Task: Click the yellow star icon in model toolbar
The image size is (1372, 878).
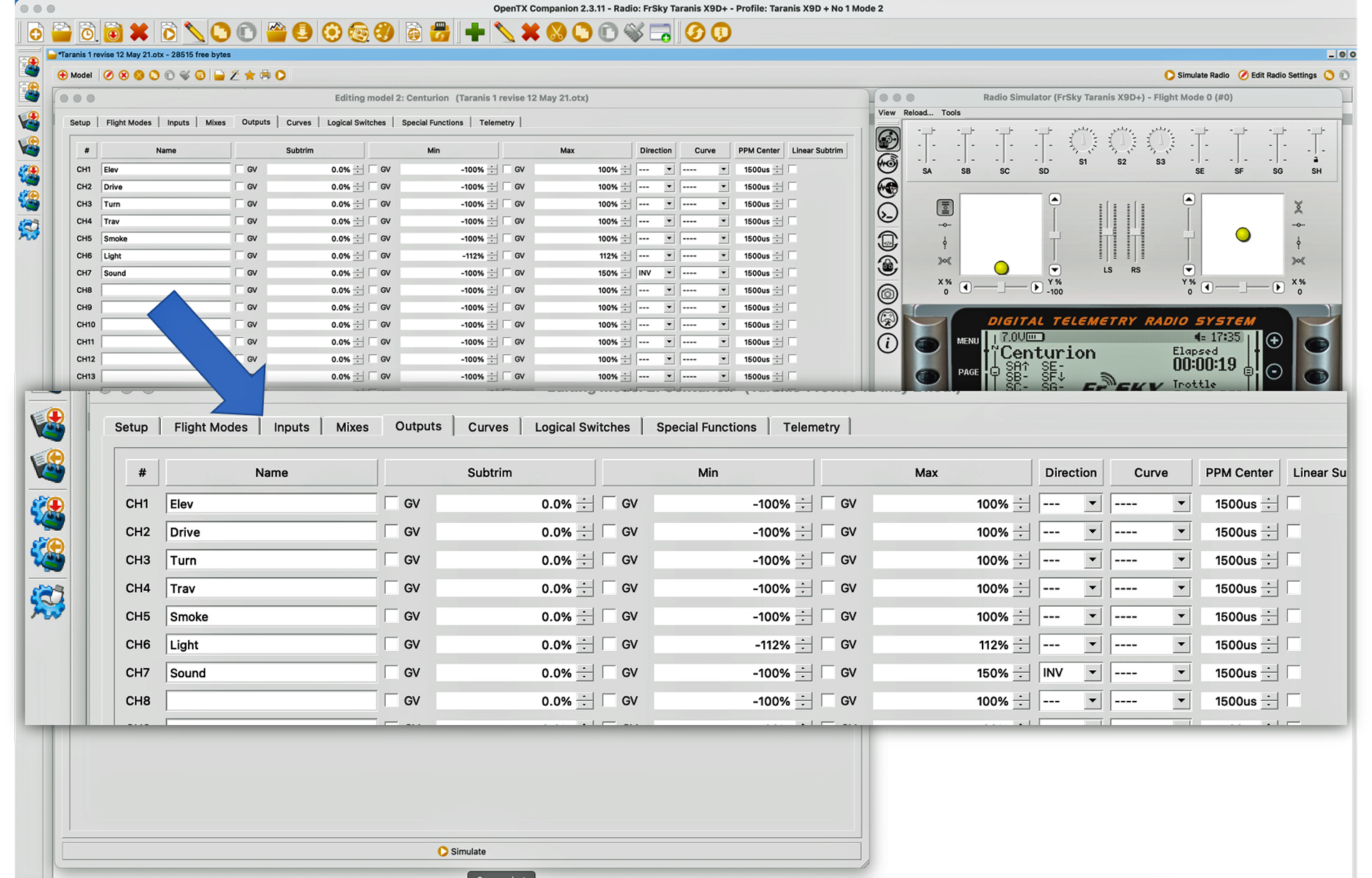Action: 249,75
